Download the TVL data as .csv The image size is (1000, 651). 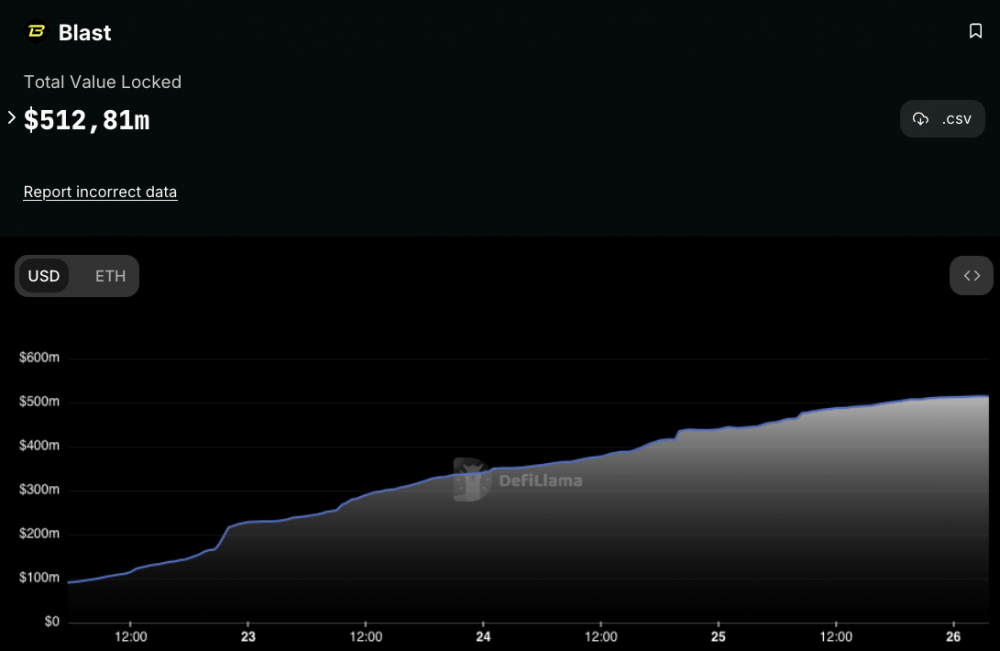942,119
